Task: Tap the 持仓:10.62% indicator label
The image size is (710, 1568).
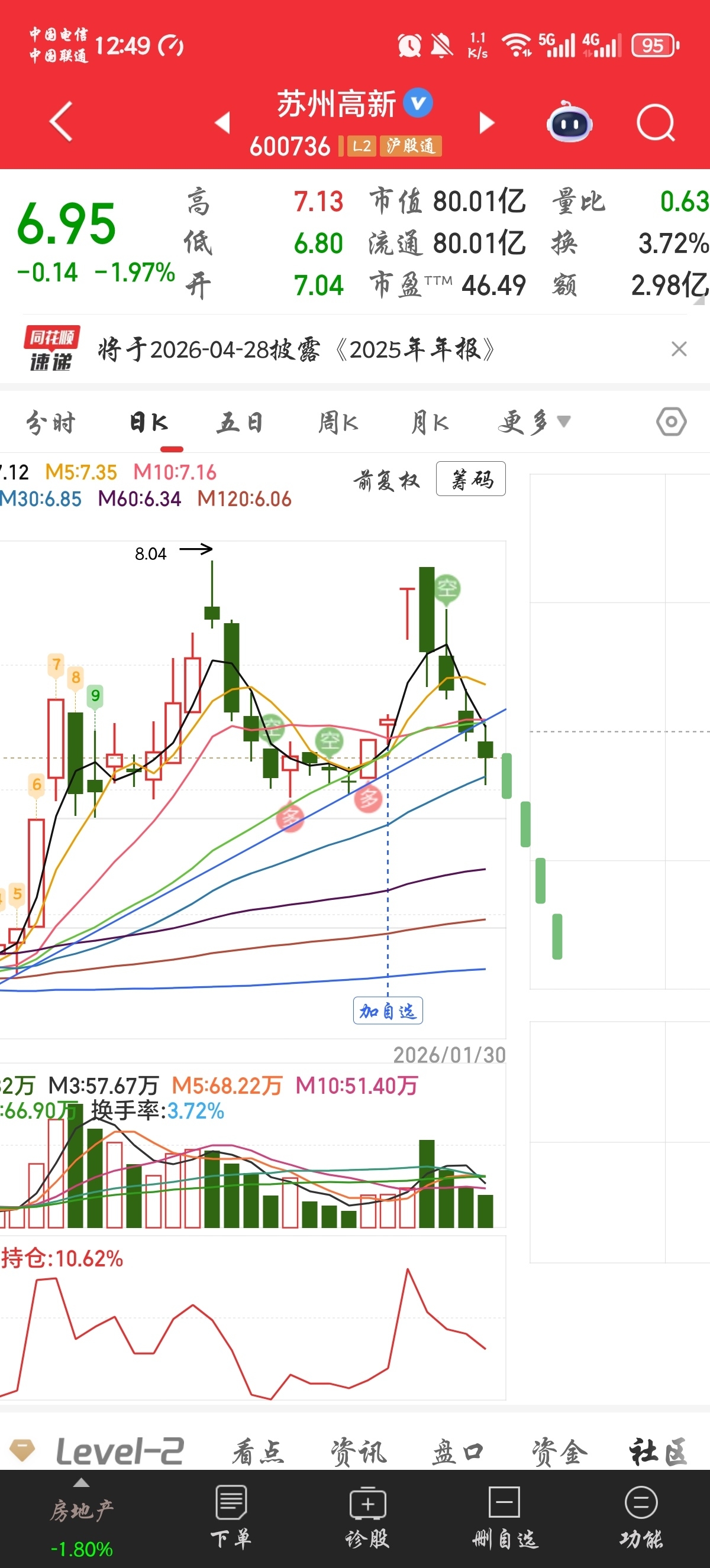Action: [62, 1259]
